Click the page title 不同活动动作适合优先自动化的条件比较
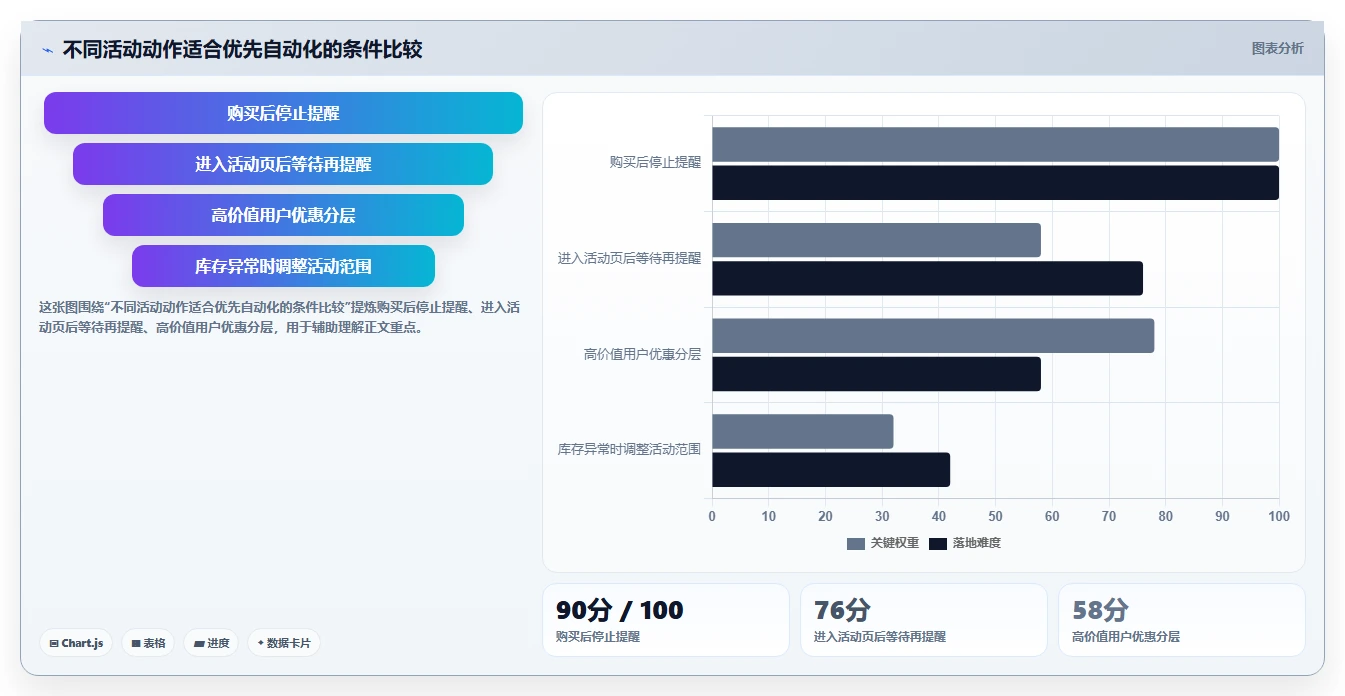Screen dimensions: 1345x696 click(x=242, y=49)
